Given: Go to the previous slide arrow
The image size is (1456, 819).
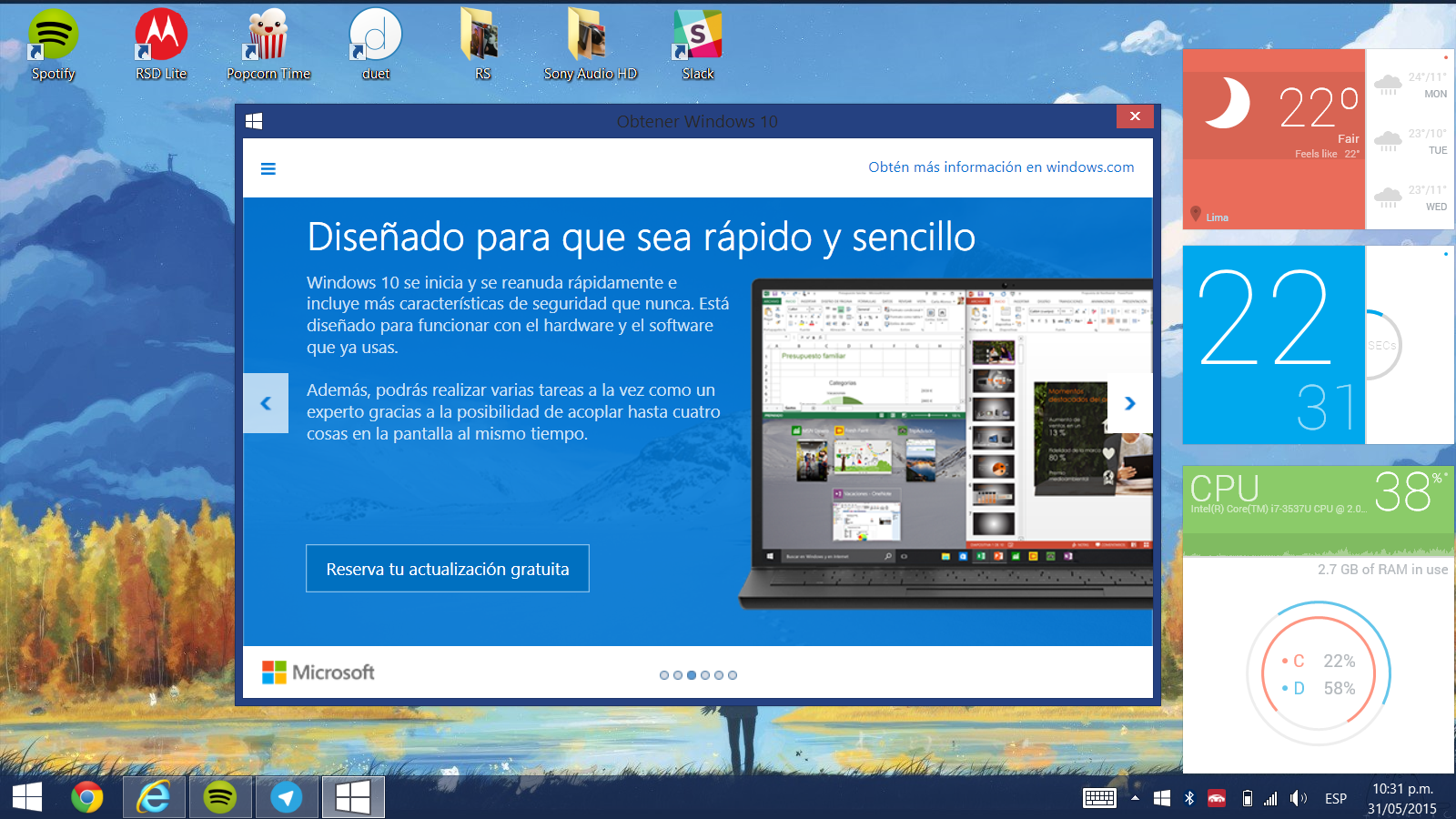Looking at the screenshot, I should [266, 403].
